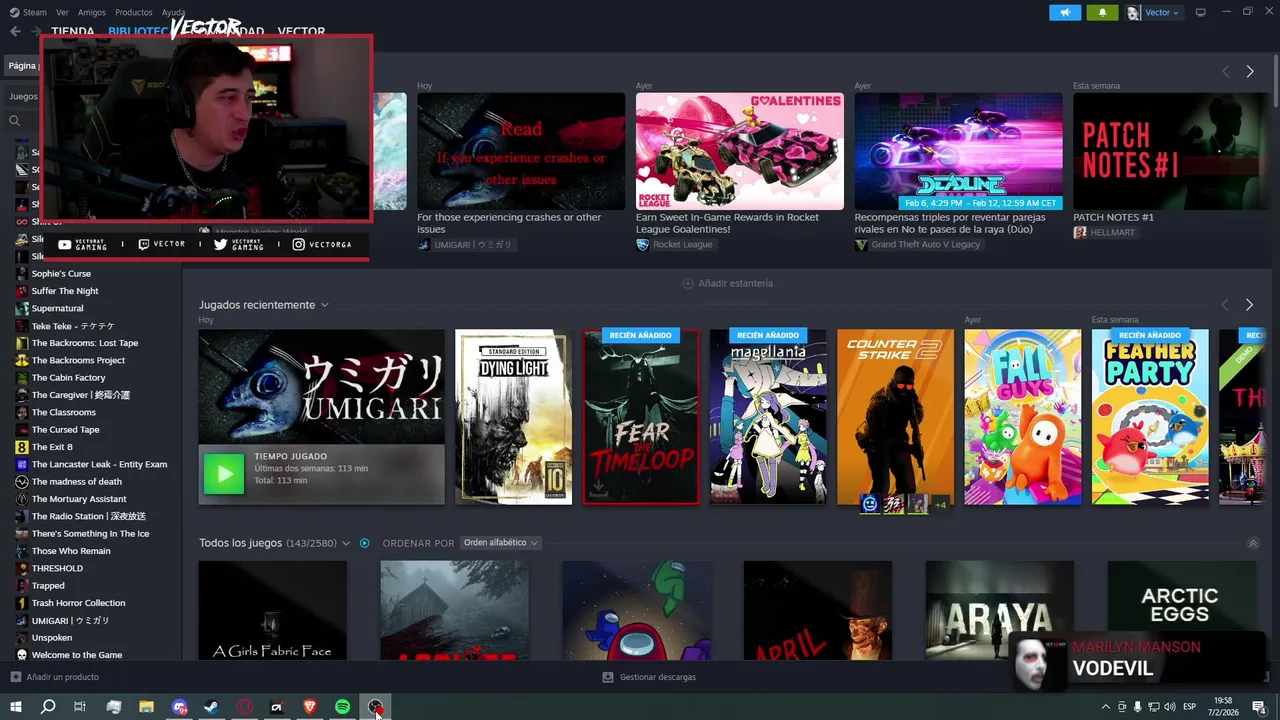Open the Windows action center notifications
The height and width of the screenshot is (720, 1280).
click(1259, 707)
